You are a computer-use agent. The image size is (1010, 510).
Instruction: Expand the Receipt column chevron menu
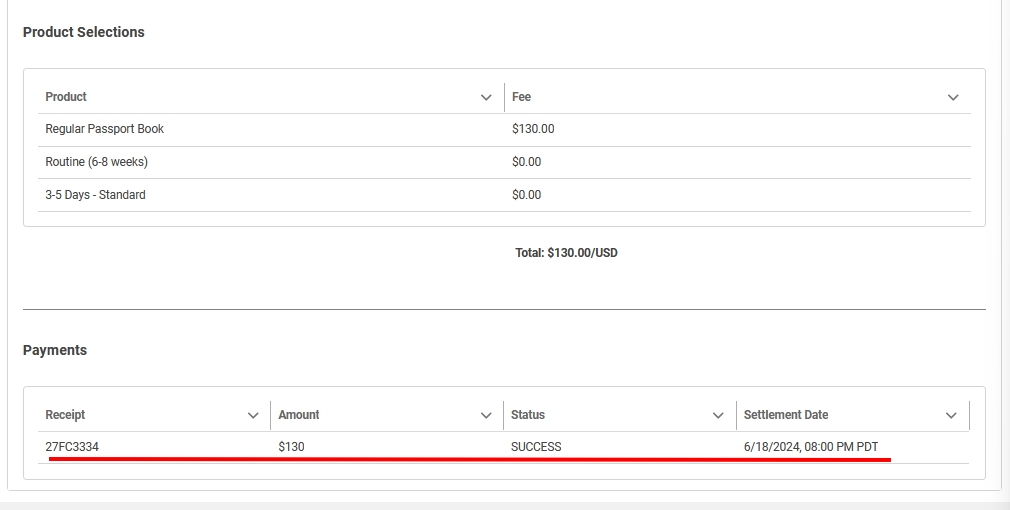[253, 416]
